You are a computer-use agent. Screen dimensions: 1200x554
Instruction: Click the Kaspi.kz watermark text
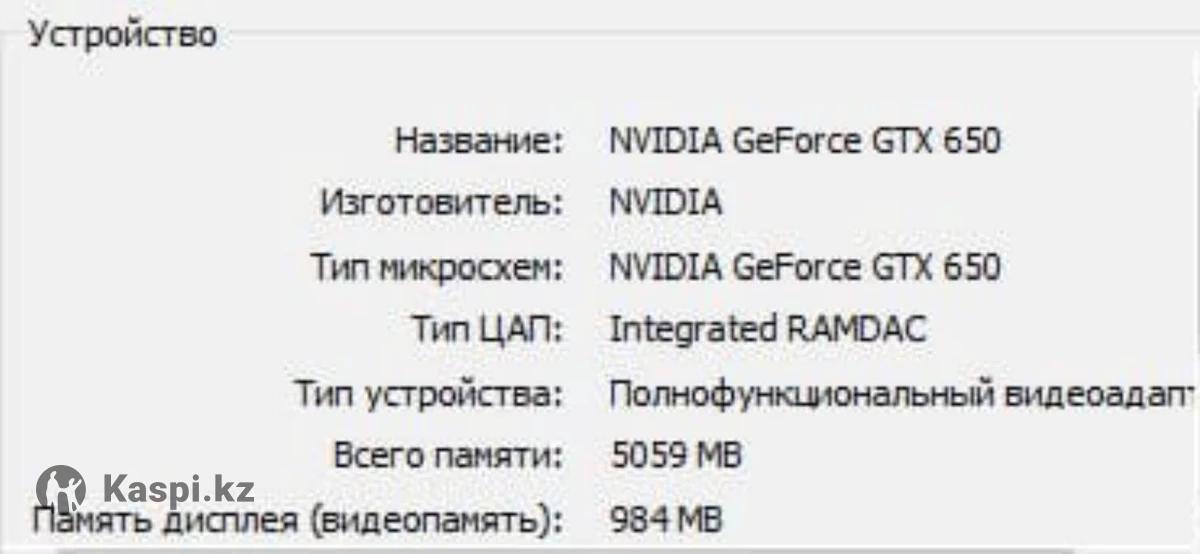pos(178,489)
